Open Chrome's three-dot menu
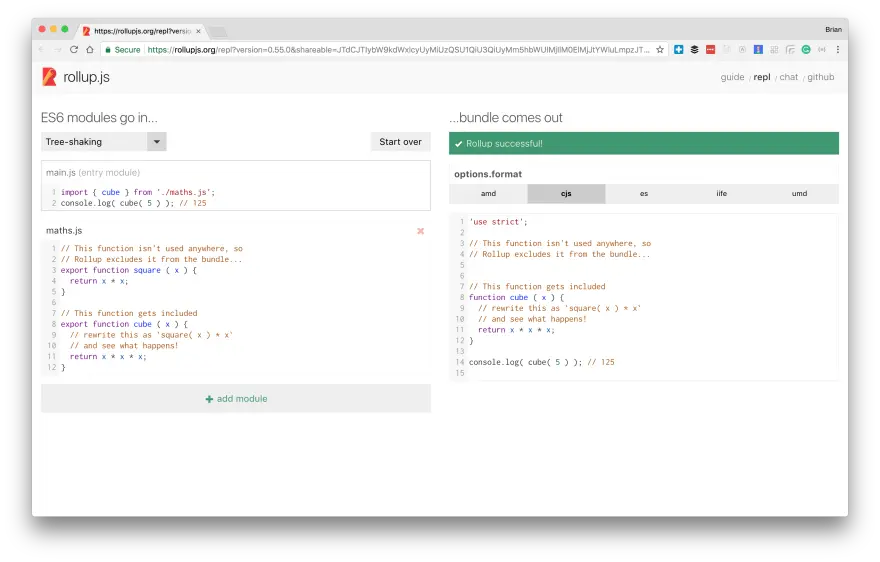This screenshot has width=880, height=562. coord(838,49)
